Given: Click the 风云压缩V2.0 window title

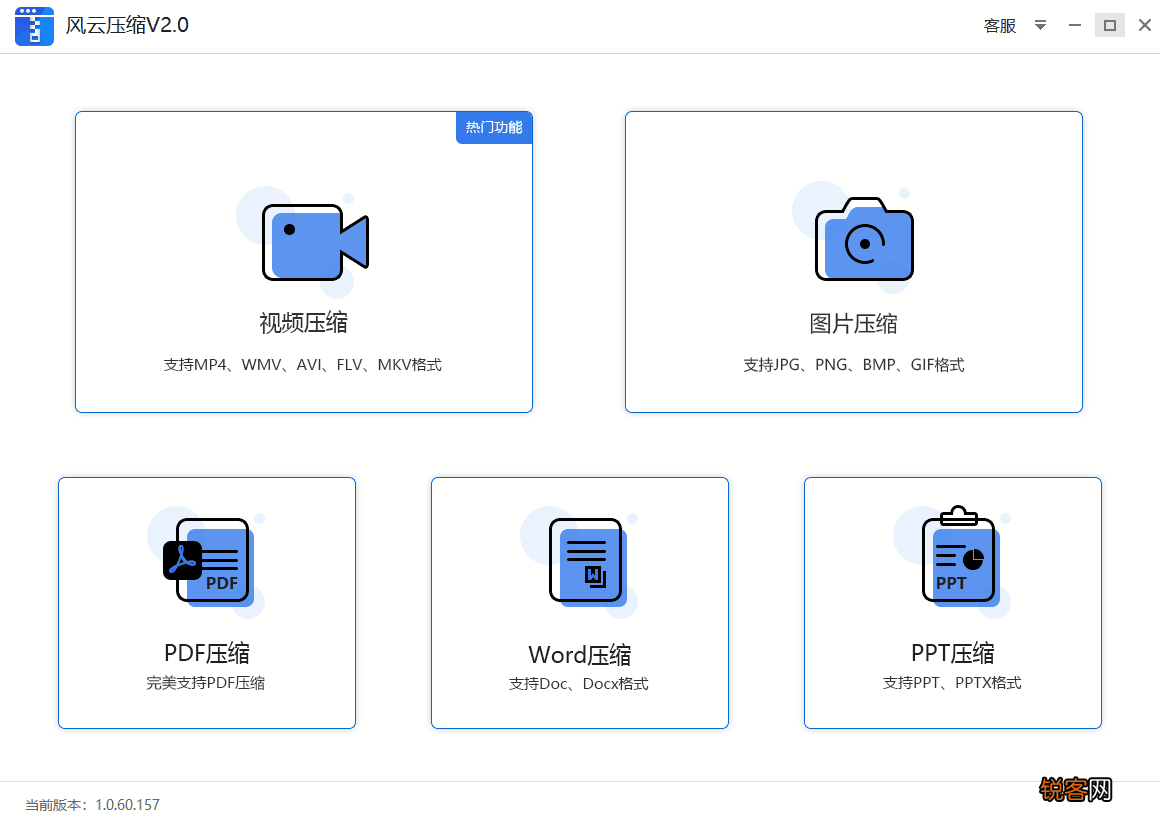Looking at the screenshot, I should (x=127, y=26).
